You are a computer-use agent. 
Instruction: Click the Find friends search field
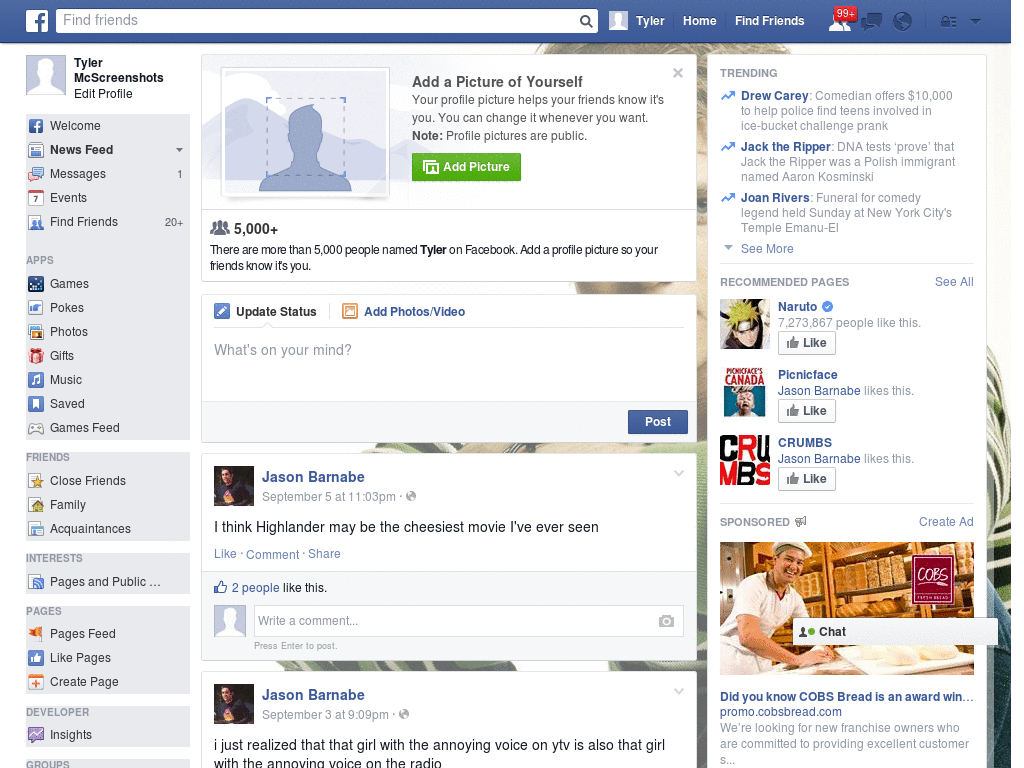point(318,21)
